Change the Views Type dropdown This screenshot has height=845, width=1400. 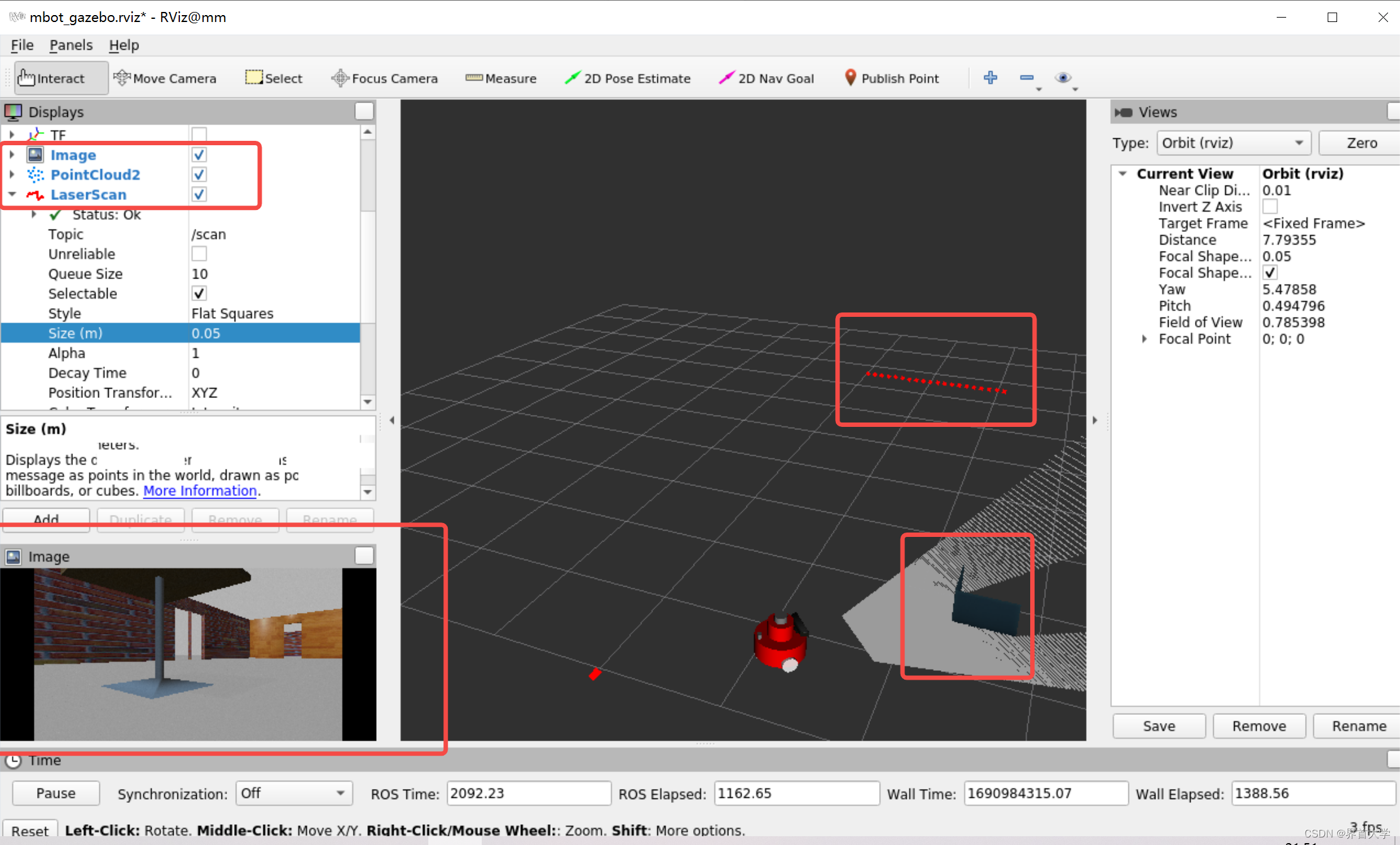[1230, 142]
